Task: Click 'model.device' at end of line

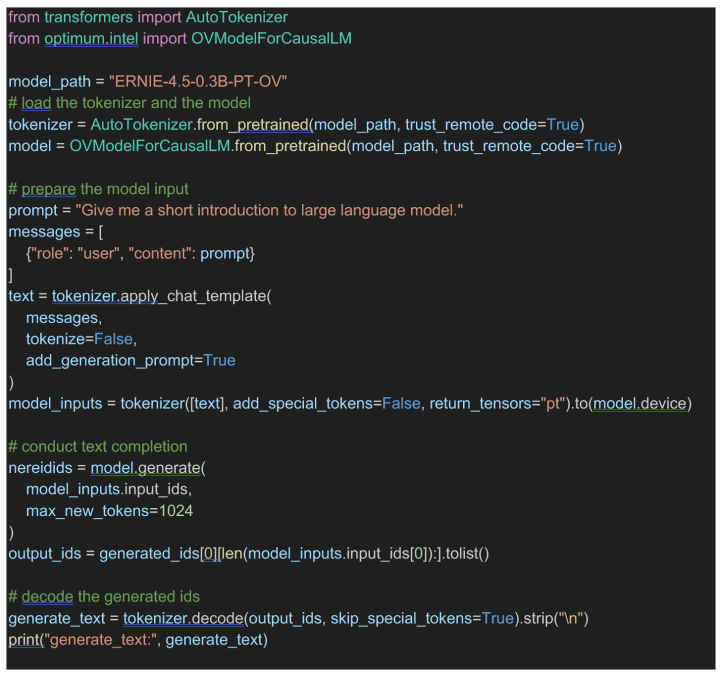Action: (639, 404)
